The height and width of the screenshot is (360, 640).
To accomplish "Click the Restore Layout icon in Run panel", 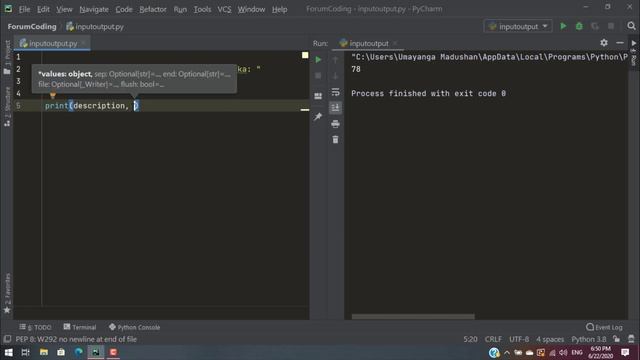I will click(x=318, y=96).
